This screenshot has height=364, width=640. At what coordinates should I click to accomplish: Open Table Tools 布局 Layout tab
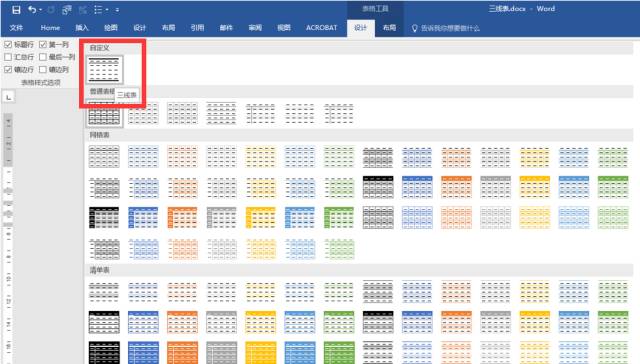(x=389, y=28)
